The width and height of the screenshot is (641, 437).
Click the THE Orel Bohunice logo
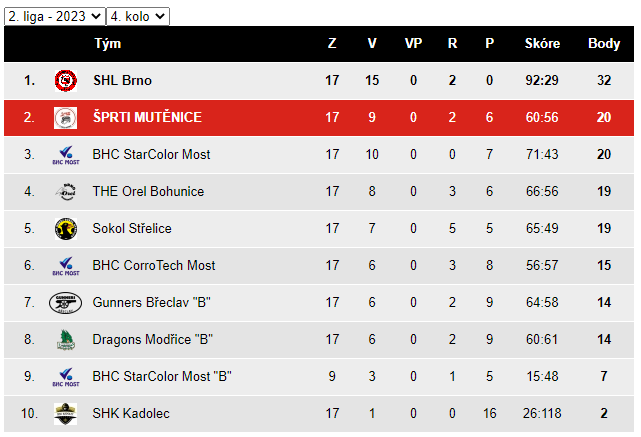pyautogui.click(x=66, y=192)
